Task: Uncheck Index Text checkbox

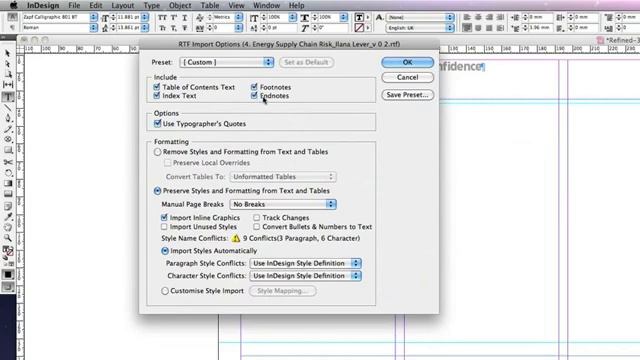Action: (157, 96)
